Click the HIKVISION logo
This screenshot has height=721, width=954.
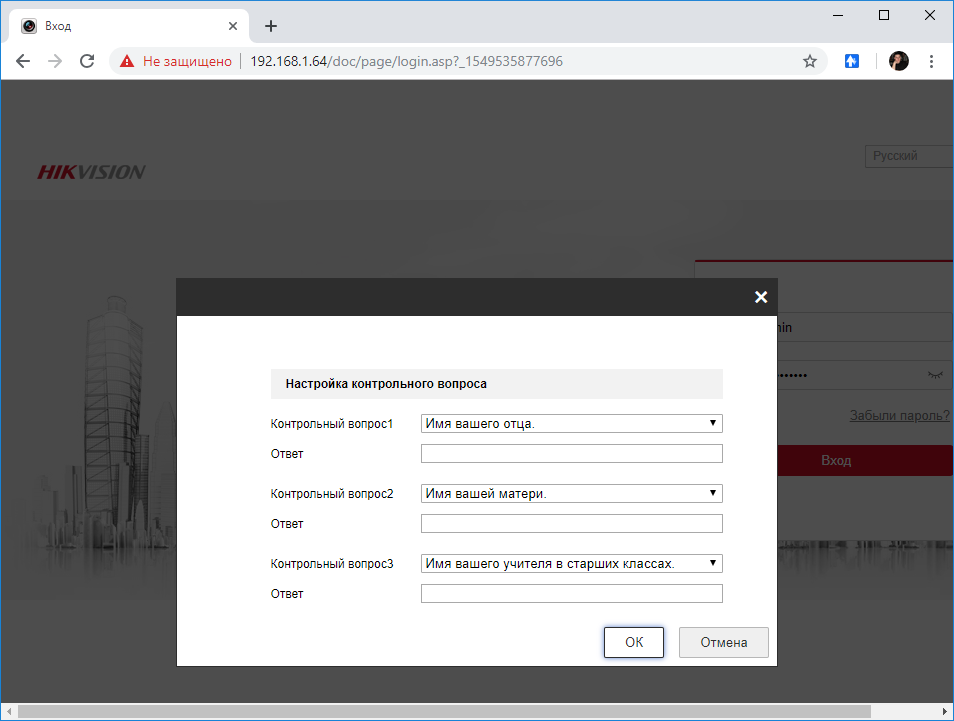pyautogui.click(x=91, y=171)
